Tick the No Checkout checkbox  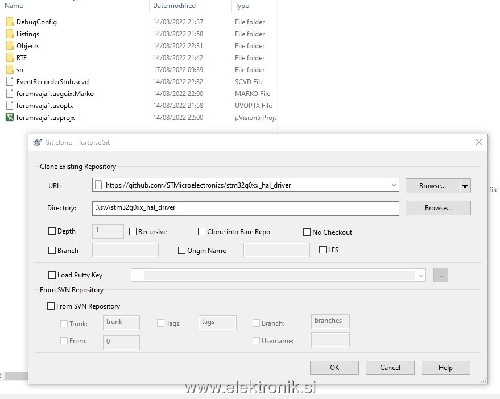pyautogui.click(x=307, y=232)
